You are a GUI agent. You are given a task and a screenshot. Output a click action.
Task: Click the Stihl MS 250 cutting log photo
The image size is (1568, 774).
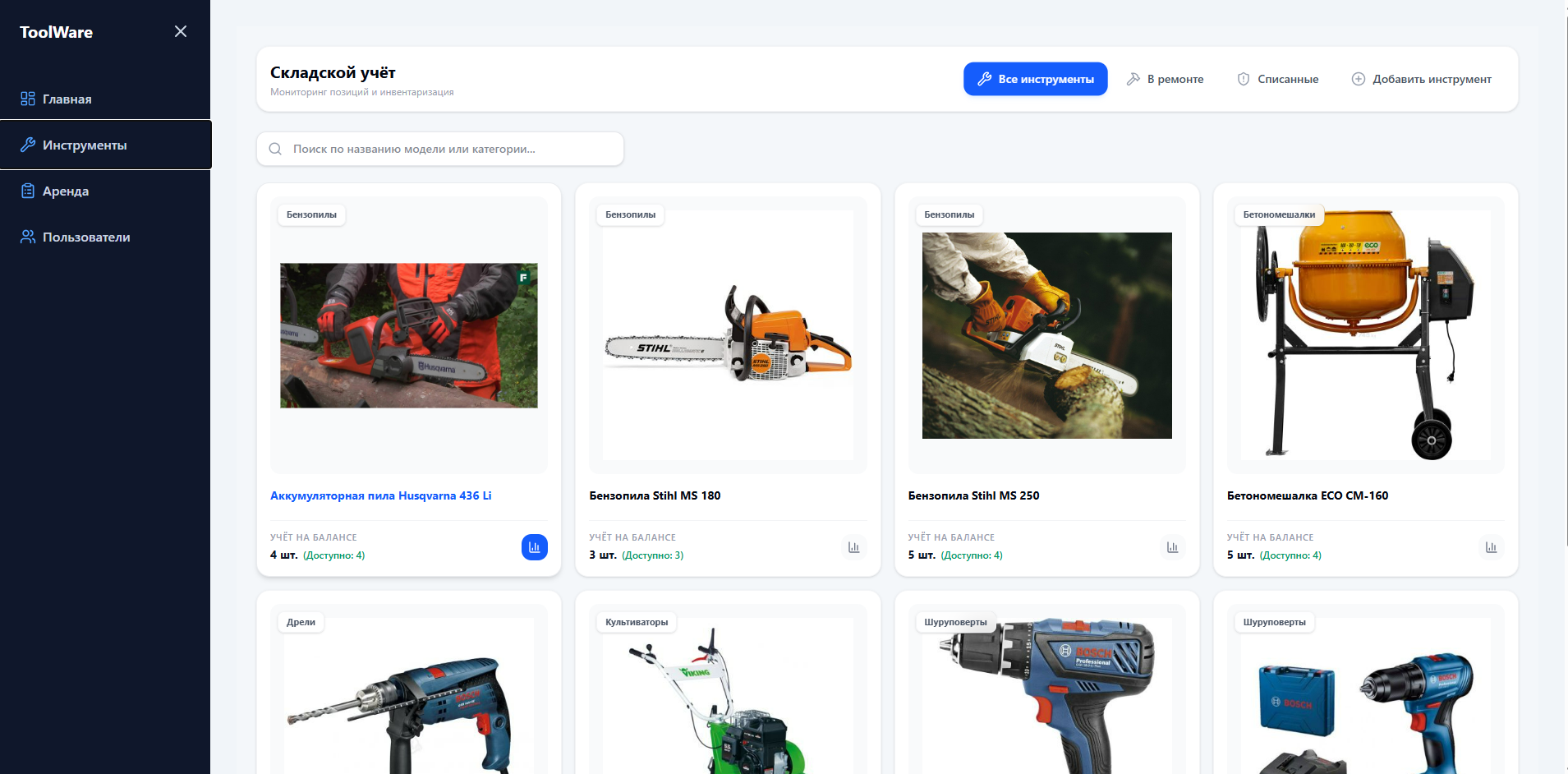click(x=1046, y=335)
